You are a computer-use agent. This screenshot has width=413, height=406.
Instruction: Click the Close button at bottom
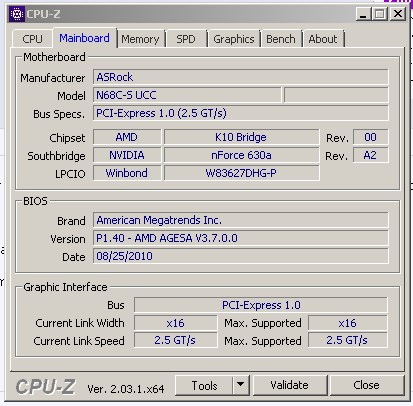click(x=366, y=386)
